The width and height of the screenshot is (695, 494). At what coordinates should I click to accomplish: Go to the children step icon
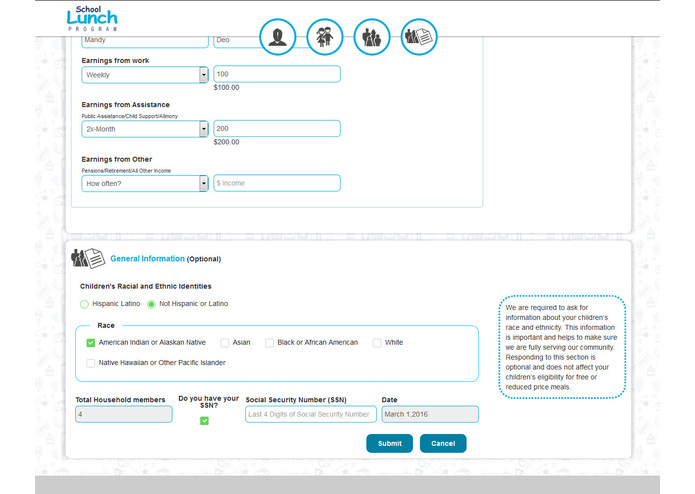coord(325,37)
